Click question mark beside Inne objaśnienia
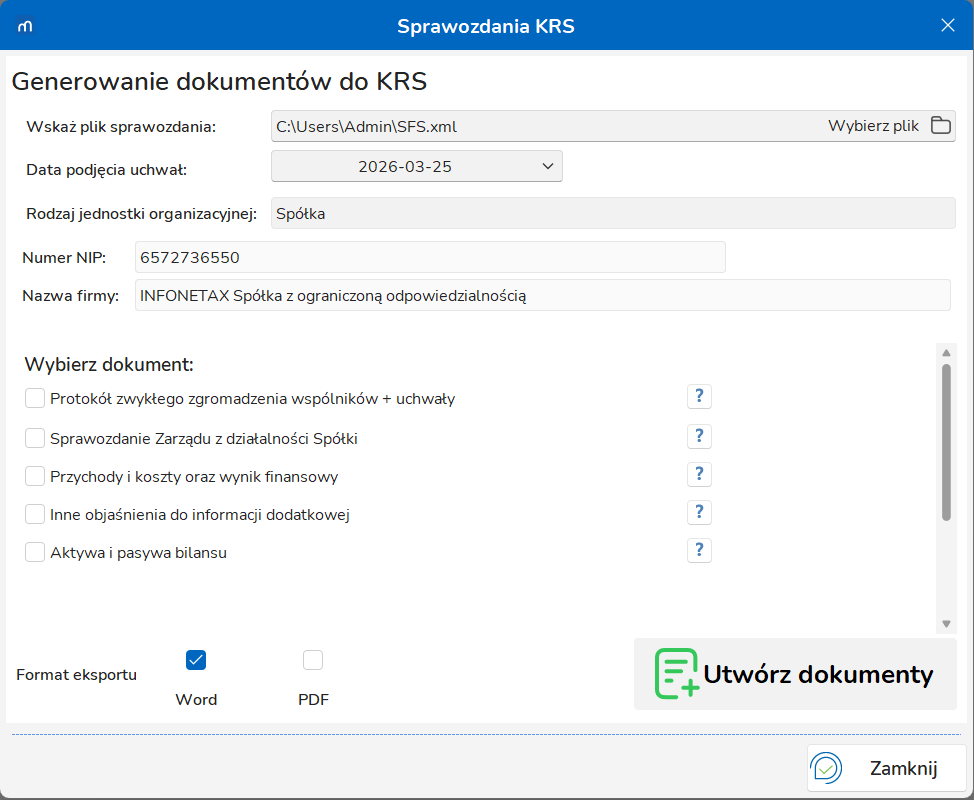Screen dimensions: 974x800 point(699,512)
